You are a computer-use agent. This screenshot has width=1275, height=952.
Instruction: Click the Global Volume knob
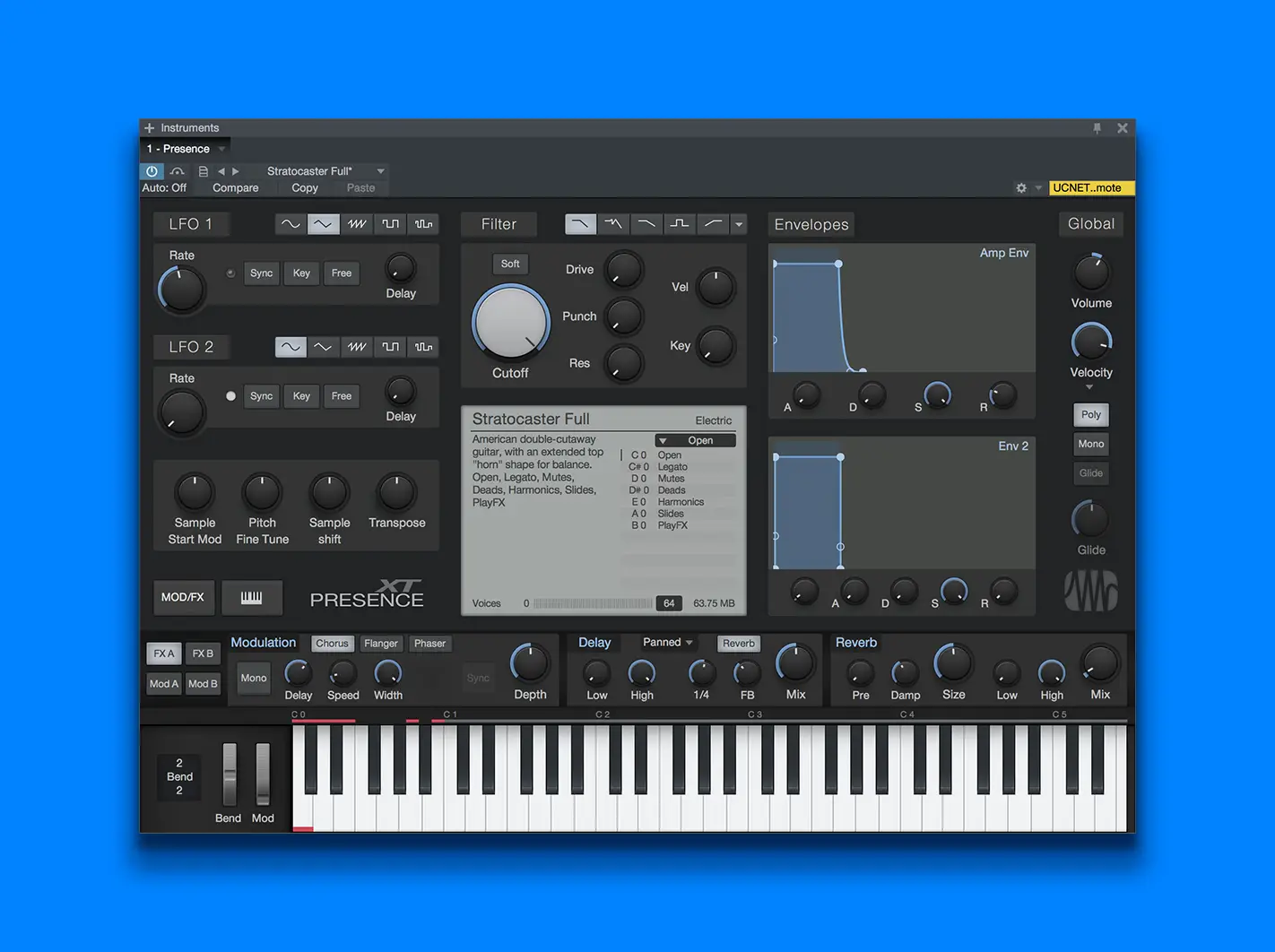[x=1091, y=272]
